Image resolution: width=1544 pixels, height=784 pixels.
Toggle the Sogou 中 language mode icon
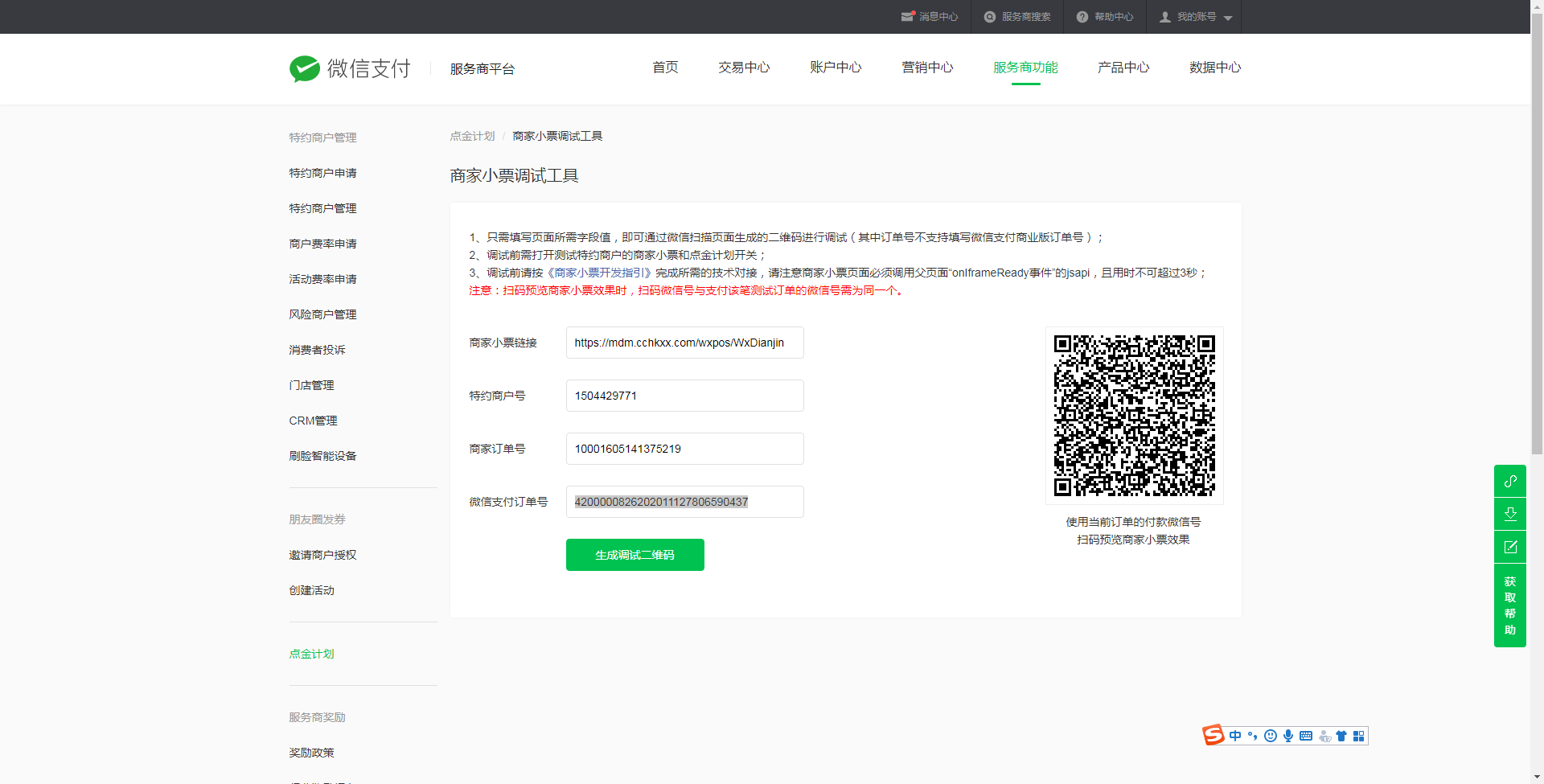pos(1235,736)
